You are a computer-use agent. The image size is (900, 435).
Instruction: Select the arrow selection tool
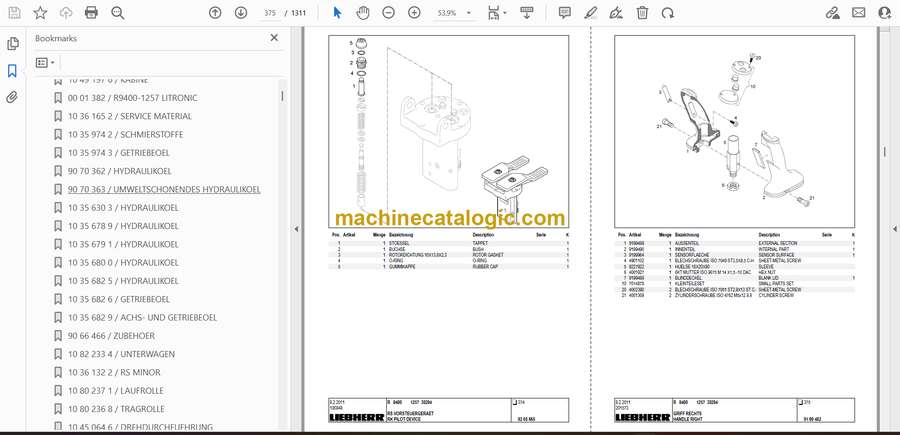(x=338, y=13)
